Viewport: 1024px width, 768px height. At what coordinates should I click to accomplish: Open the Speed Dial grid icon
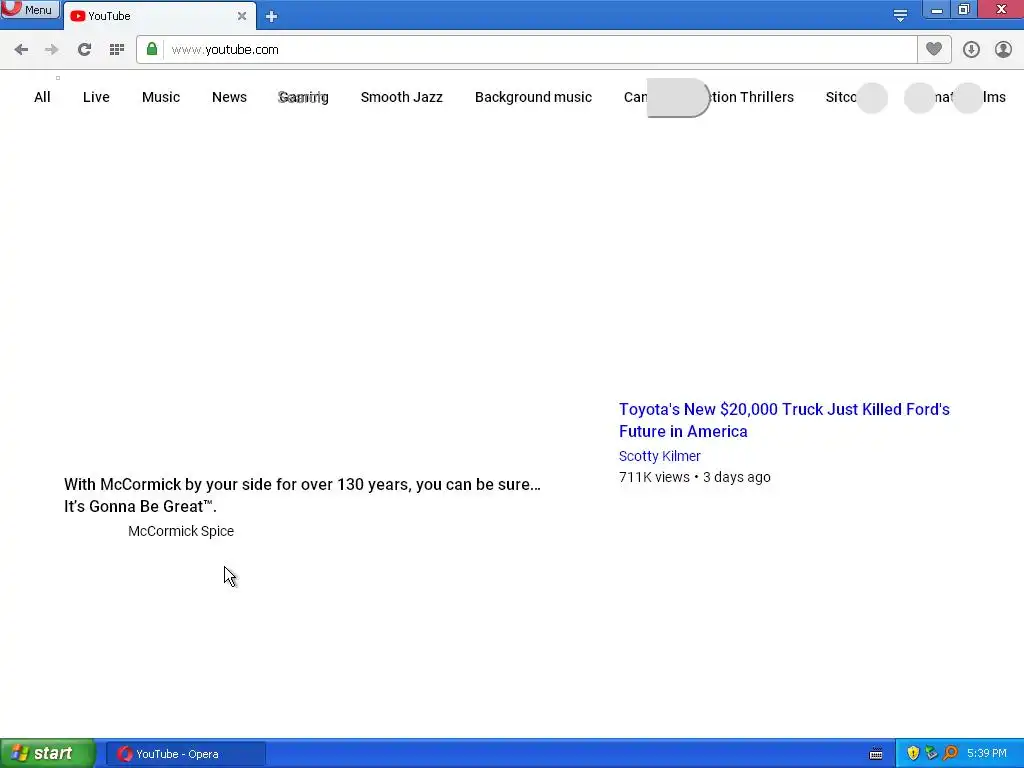[x=117, y=50]
